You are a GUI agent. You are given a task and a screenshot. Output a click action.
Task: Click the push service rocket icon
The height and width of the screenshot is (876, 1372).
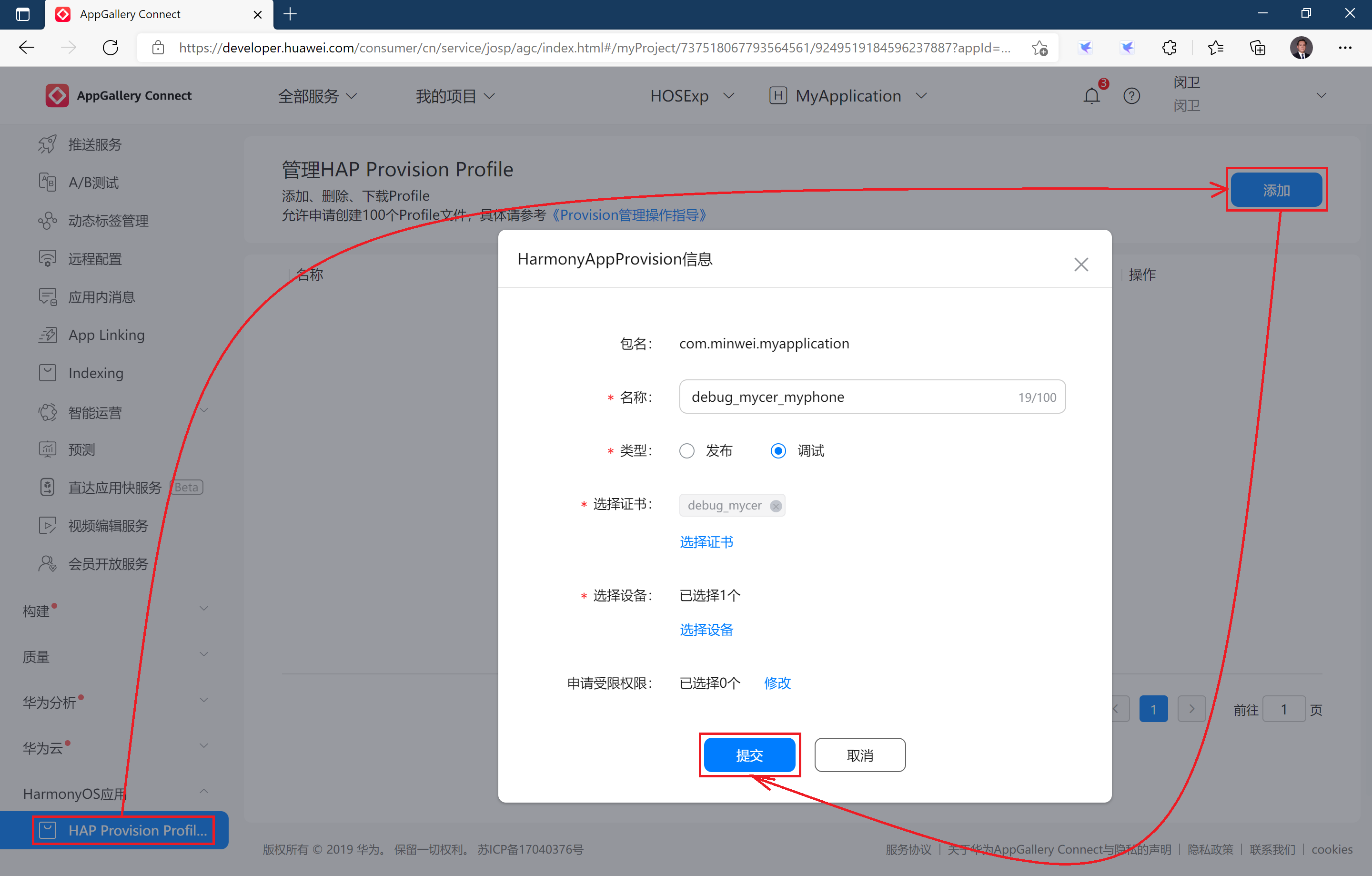pos(47,144)
